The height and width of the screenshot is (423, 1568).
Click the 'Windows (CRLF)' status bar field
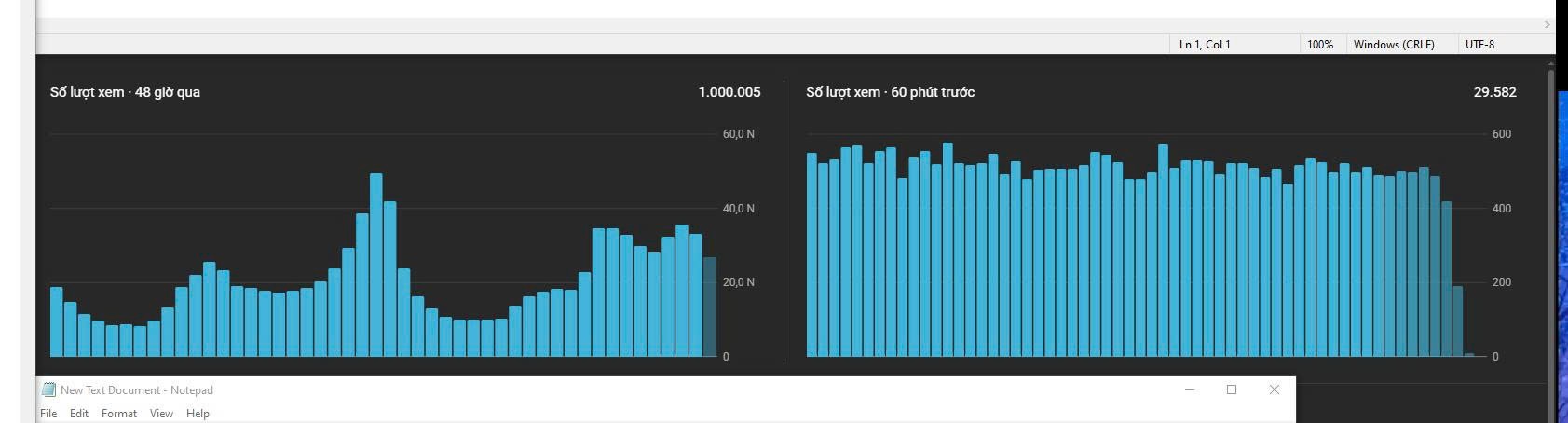[x=1393, y=45]
